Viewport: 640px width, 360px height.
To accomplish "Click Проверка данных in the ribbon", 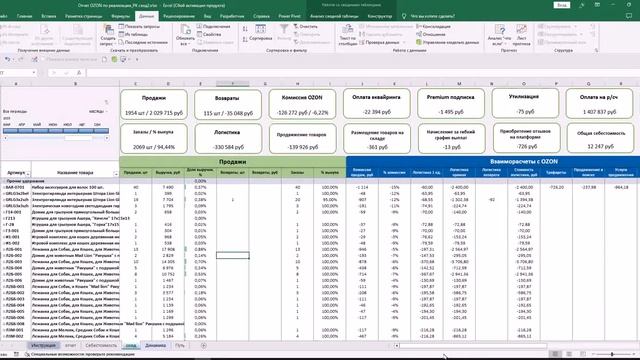I will [379, 42].
